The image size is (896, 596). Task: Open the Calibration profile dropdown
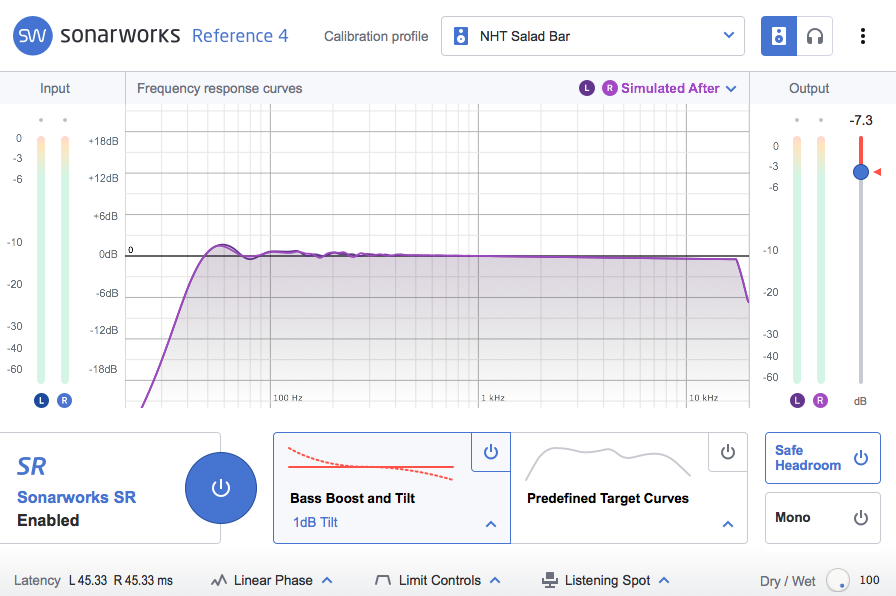pos(593,36)
